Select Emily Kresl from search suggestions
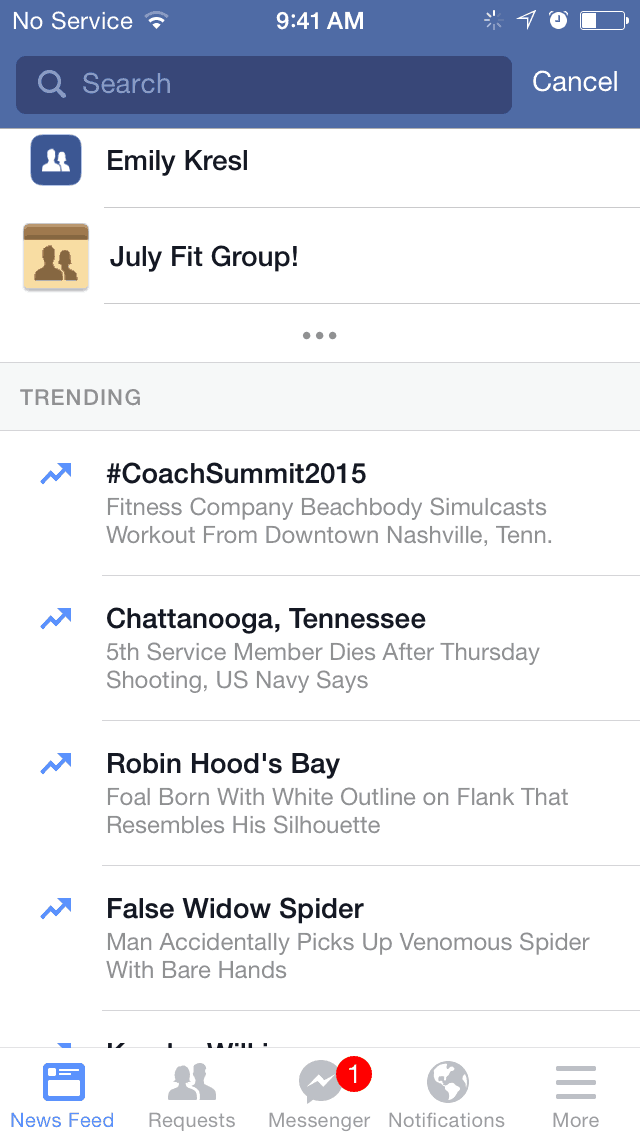The image size is (640, 1136). tap(178, 160)
